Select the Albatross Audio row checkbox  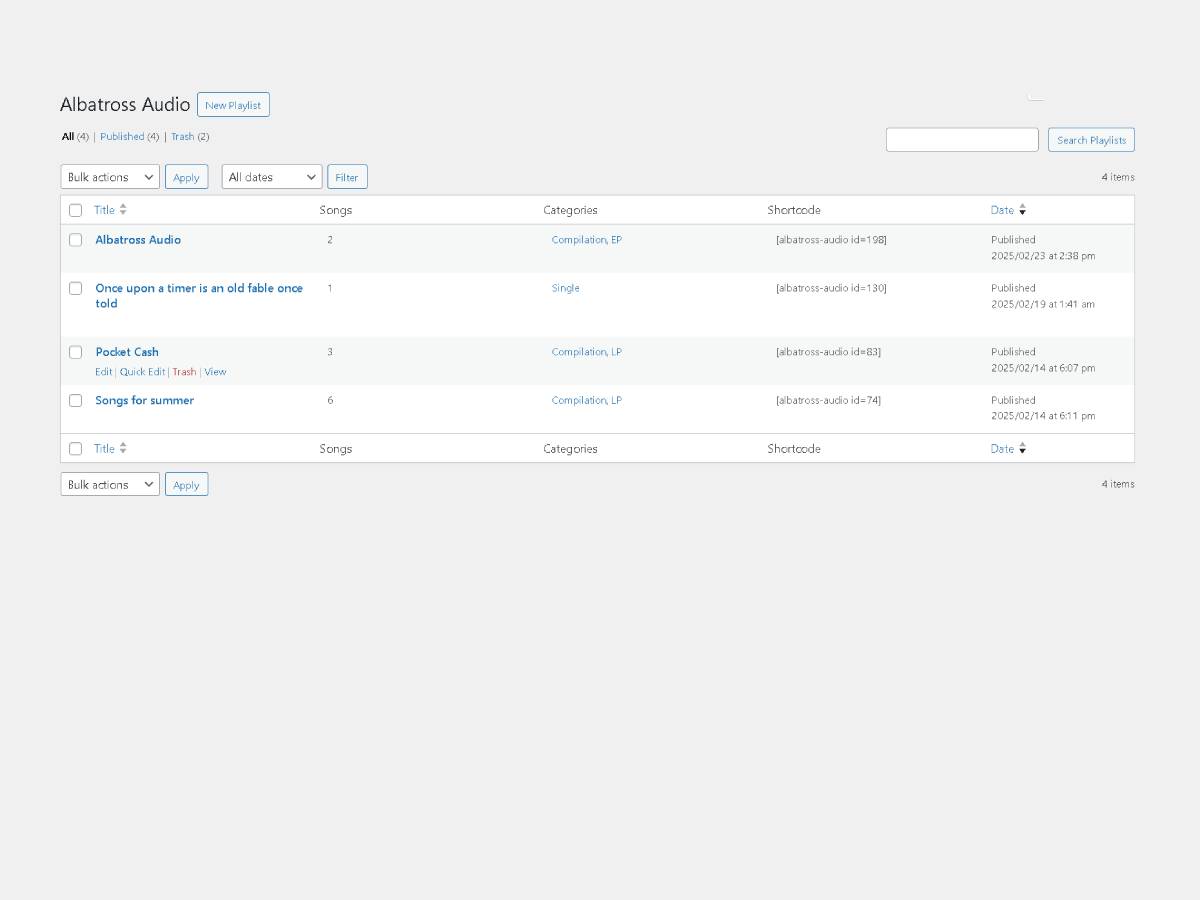point(75,240)
